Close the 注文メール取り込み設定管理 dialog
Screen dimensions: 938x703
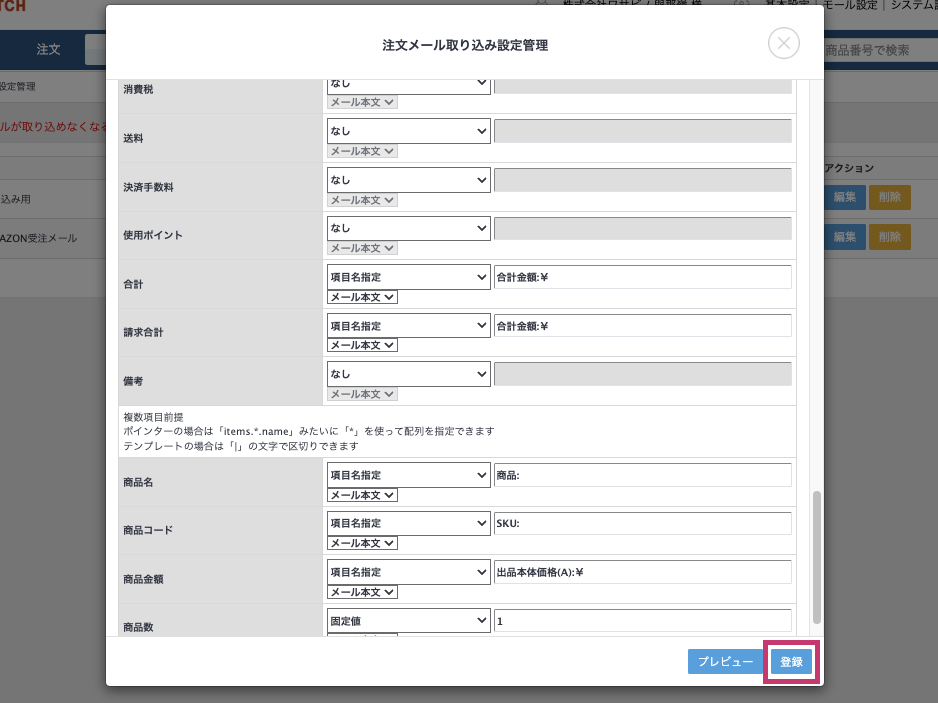pyautogui.click(x=784, y=43)
